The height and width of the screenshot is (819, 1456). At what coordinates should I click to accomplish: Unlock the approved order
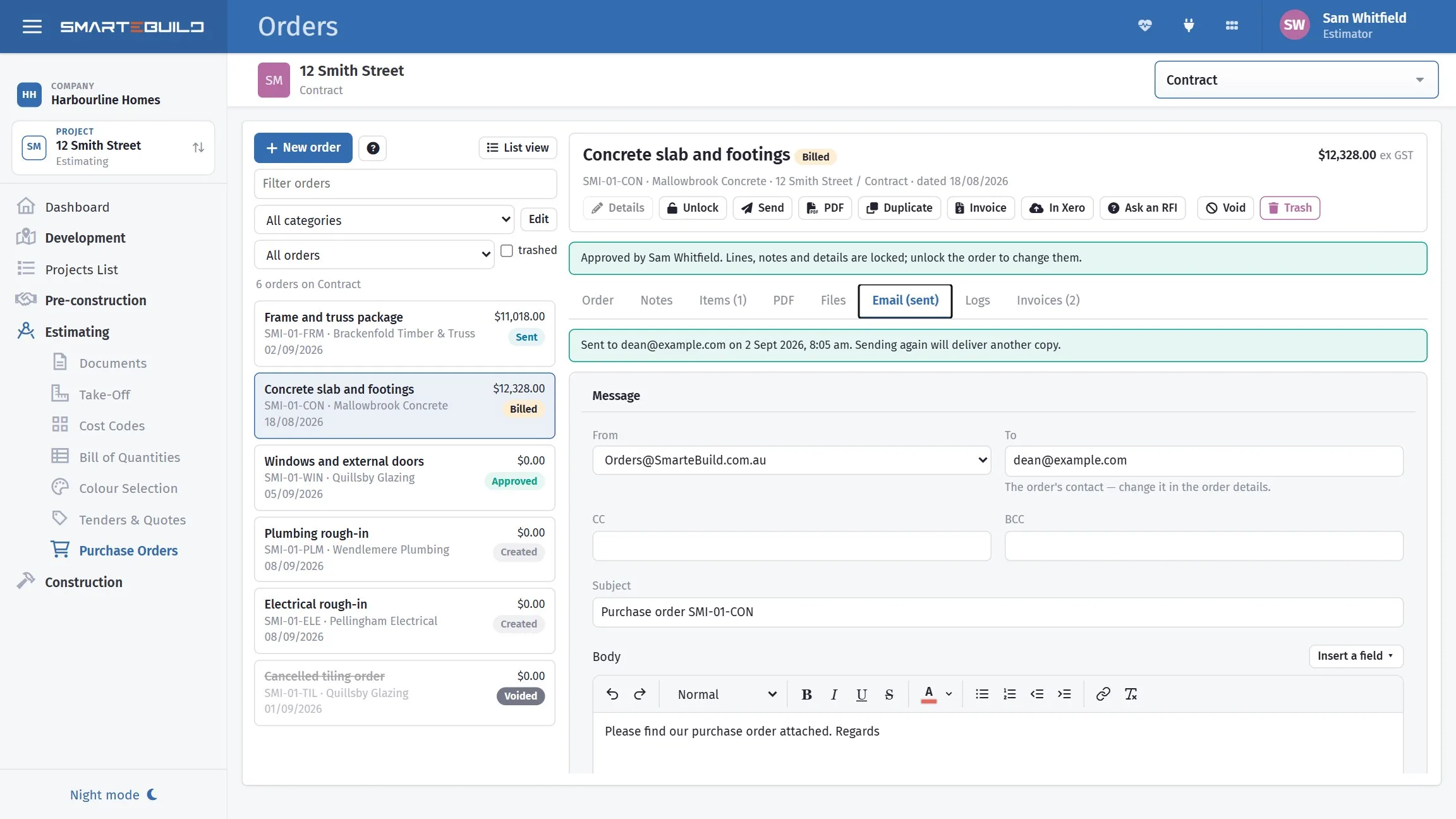click(693, 208)
